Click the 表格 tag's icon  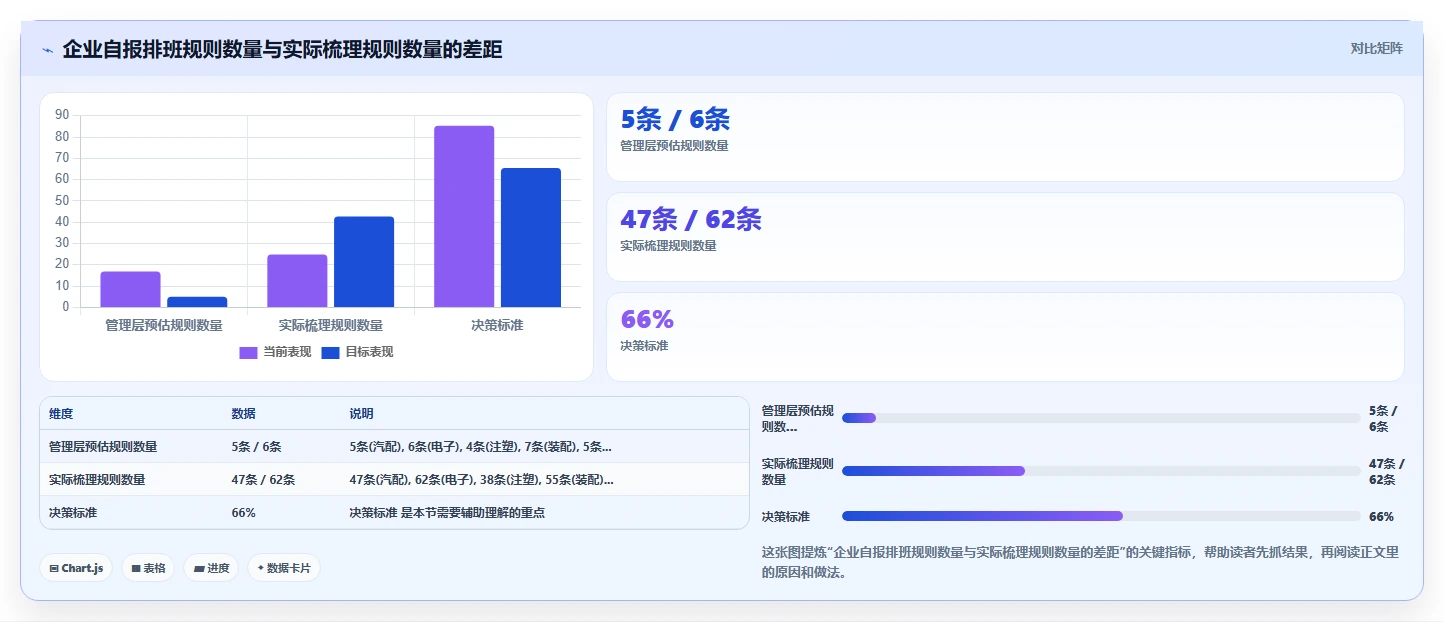[136, 568]
